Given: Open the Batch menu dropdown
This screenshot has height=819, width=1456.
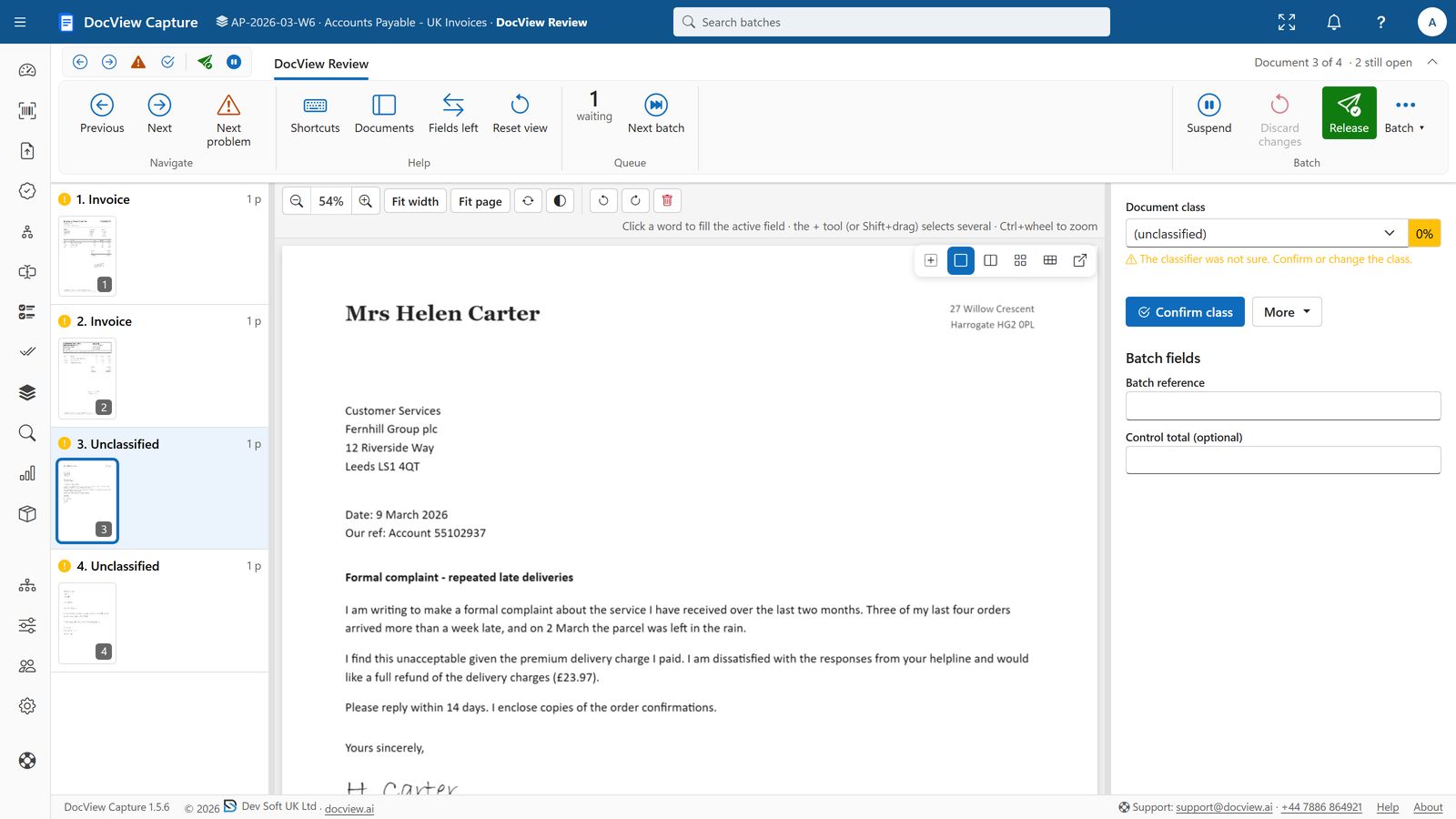Looking at the screenshot, I should pyautogui.click(x=1405, y=114).
